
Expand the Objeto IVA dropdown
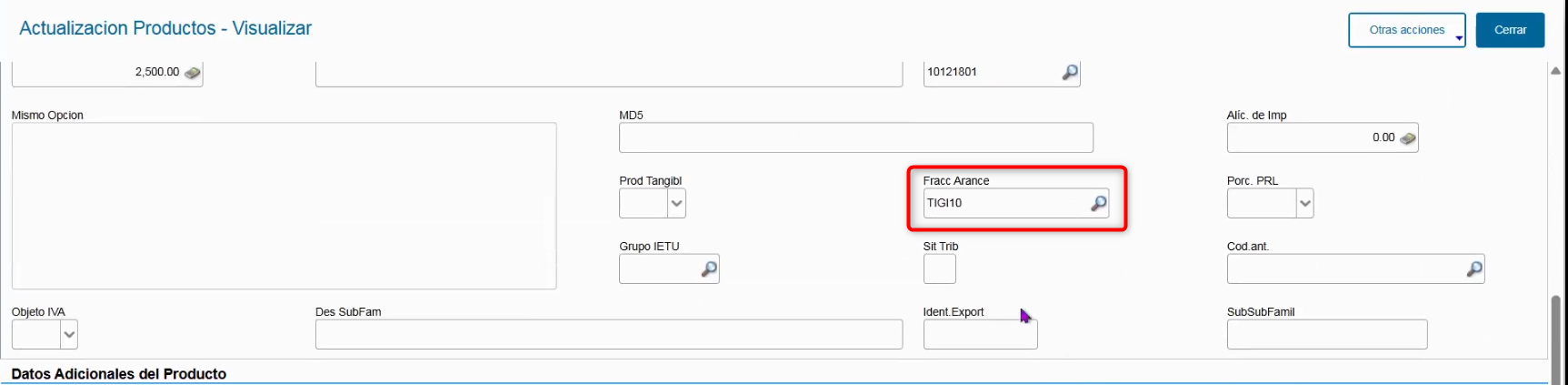[x=69, y=334]
